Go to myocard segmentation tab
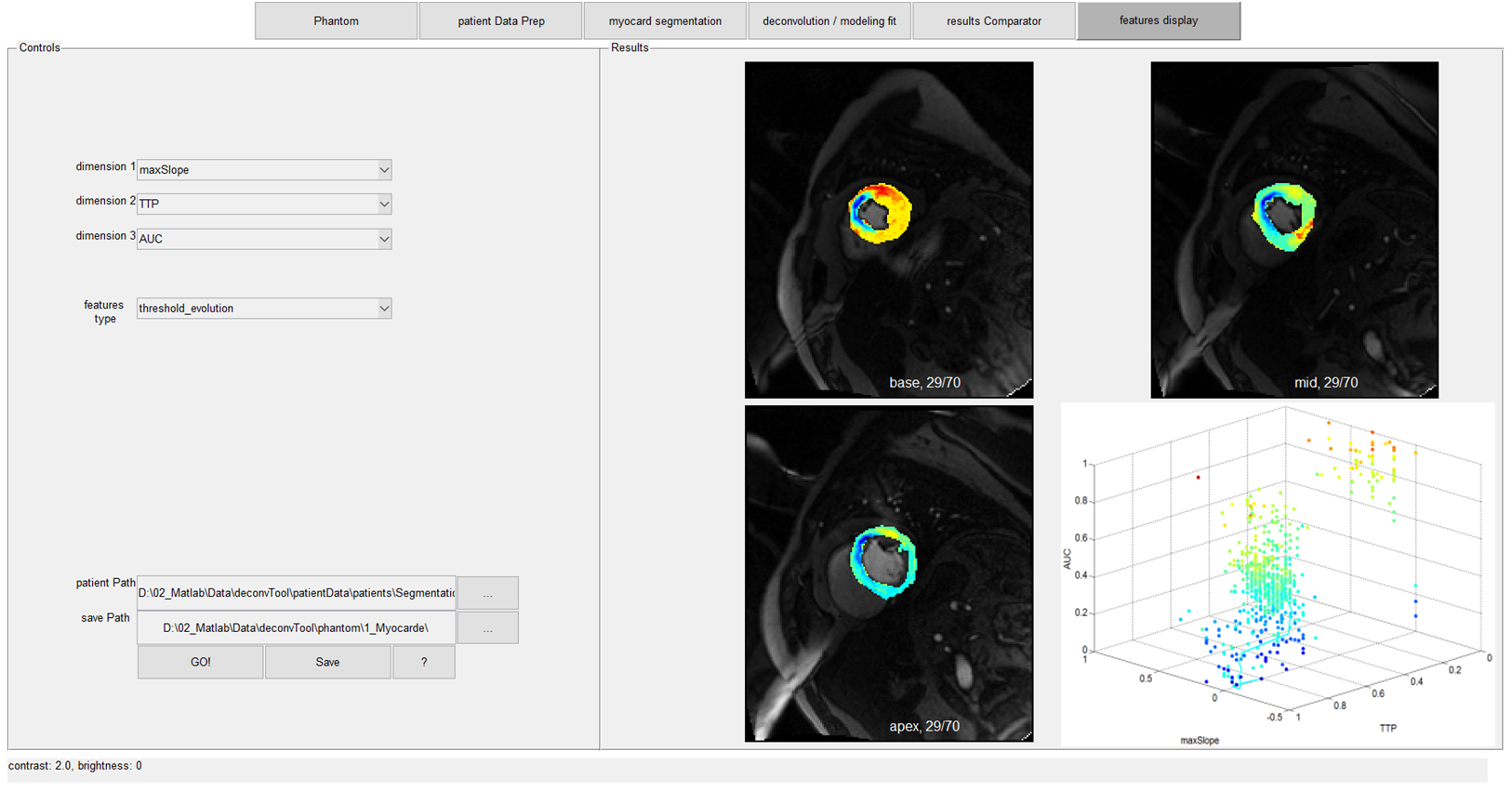This screenshot has width=1512, height=791. 665,20
